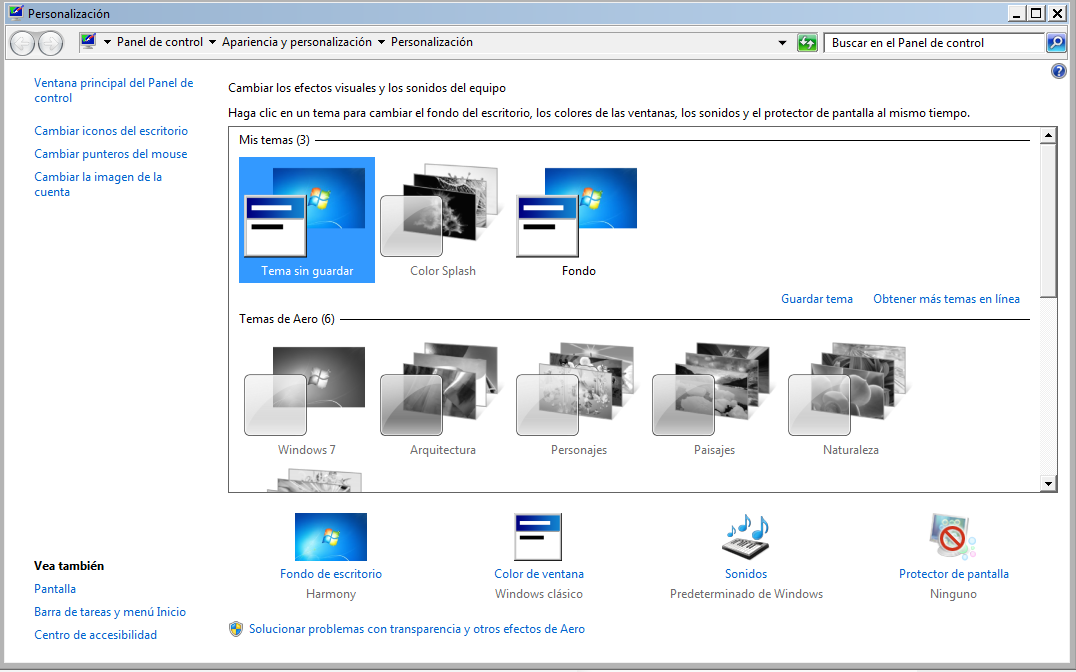Click the search box in Control Panel

[x=934, y=43]
